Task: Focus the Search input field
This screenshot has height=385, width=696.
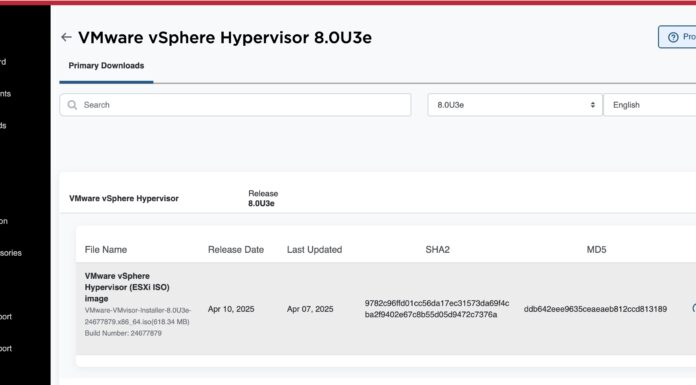Action: 235,105
